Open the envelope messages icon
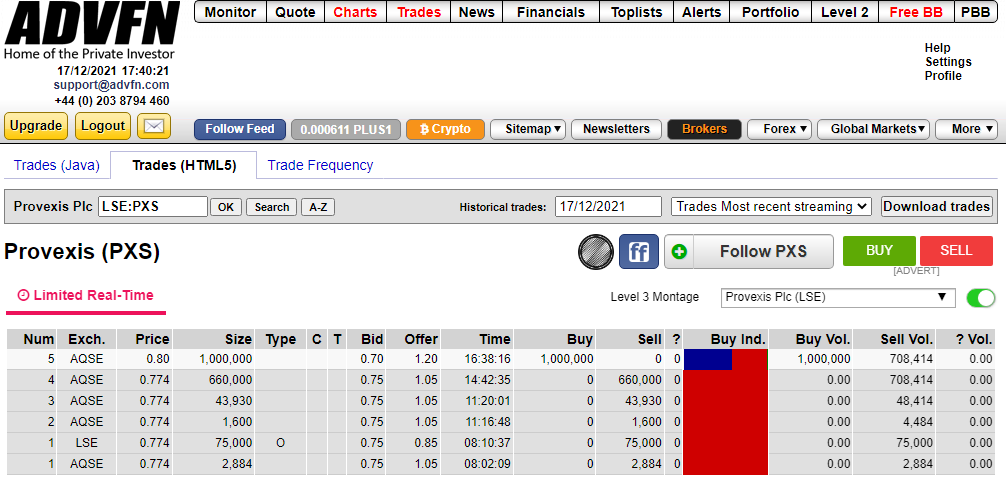1006x489 pixels. 153,126
